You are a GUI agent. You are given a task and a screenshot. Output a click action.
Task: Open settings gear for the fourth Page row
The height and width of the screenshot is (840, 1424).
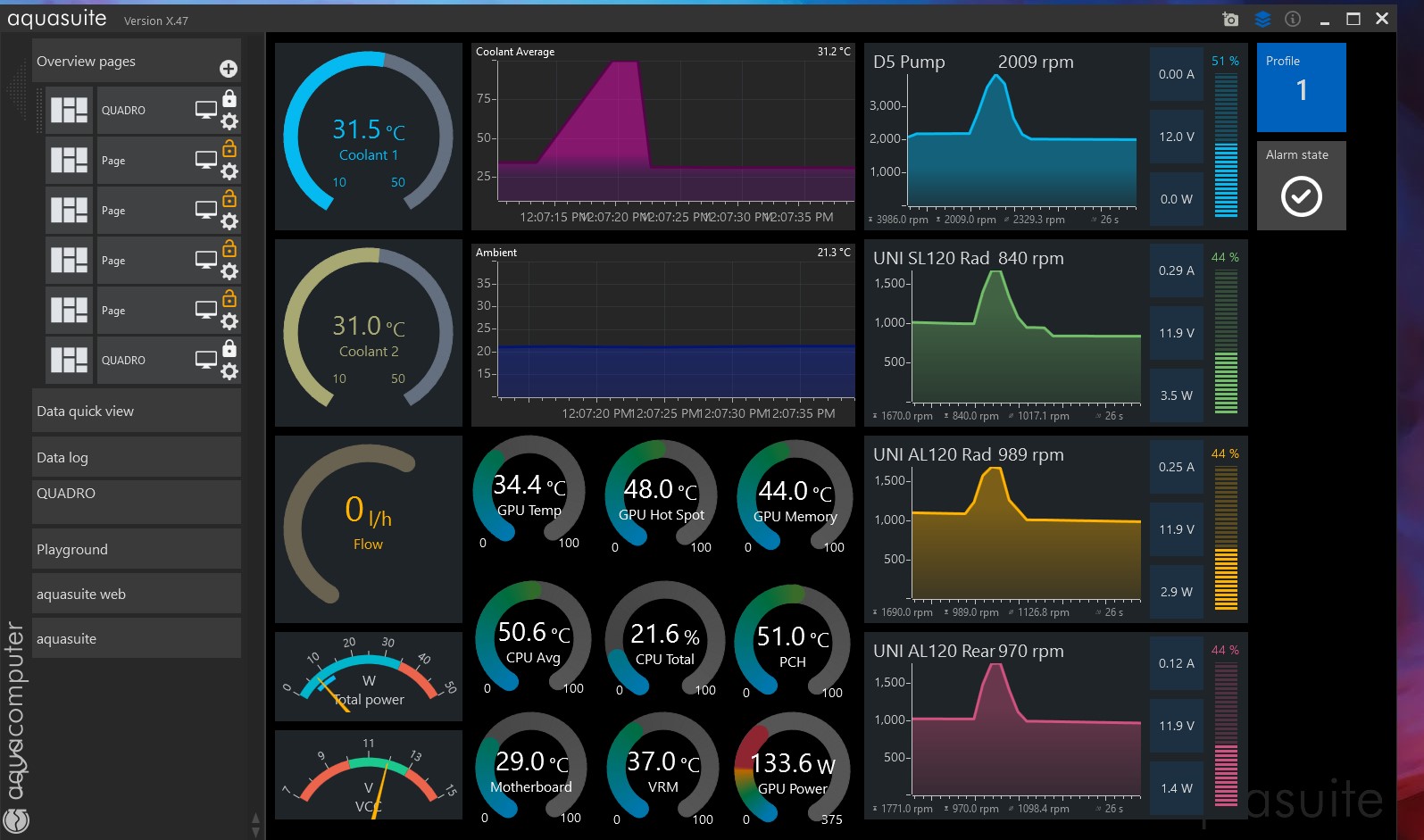click(x=229, y=321)
